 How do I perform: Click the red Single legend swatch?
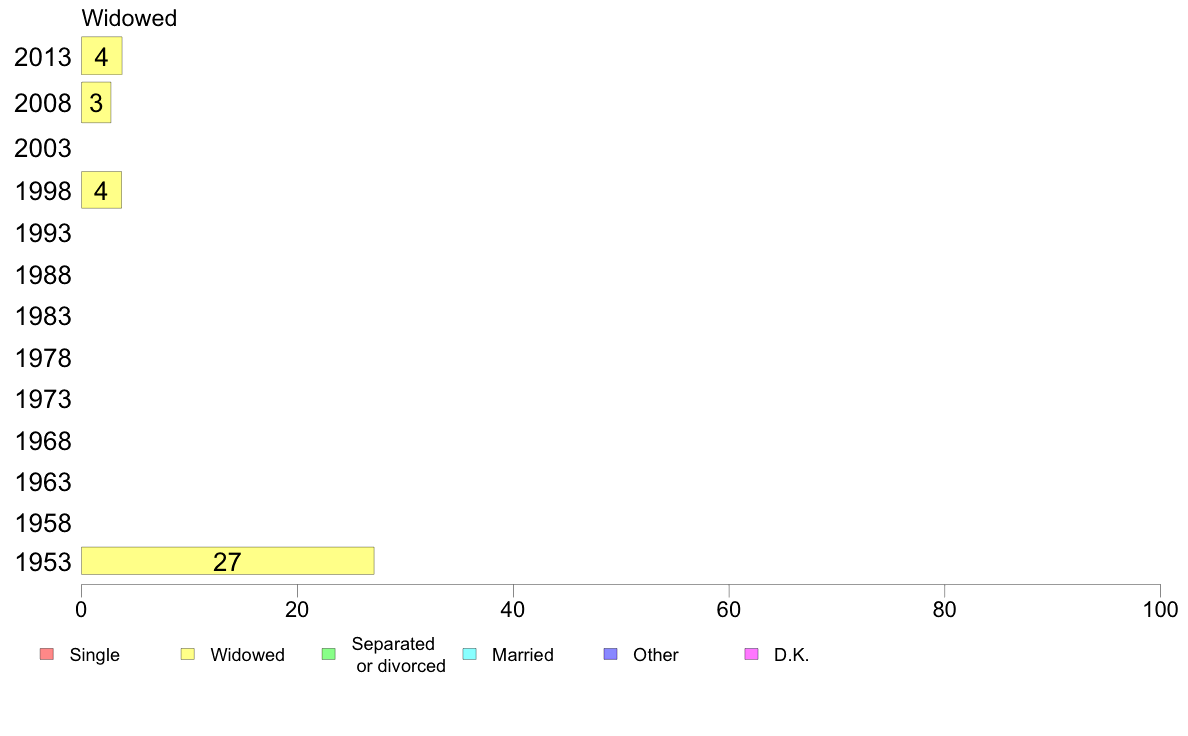pos(46,654)
